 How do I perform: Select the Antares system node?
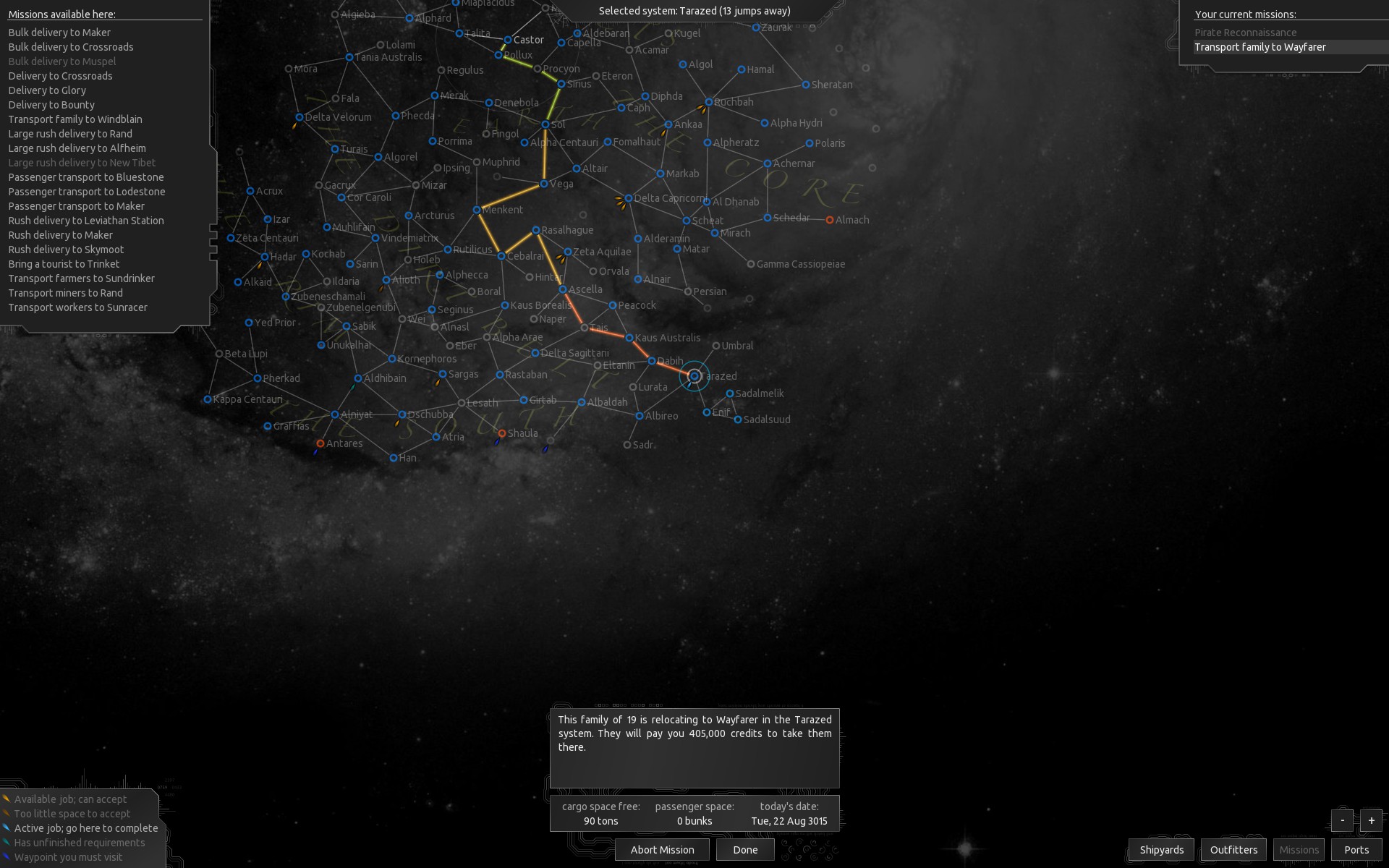pos(320,443)
